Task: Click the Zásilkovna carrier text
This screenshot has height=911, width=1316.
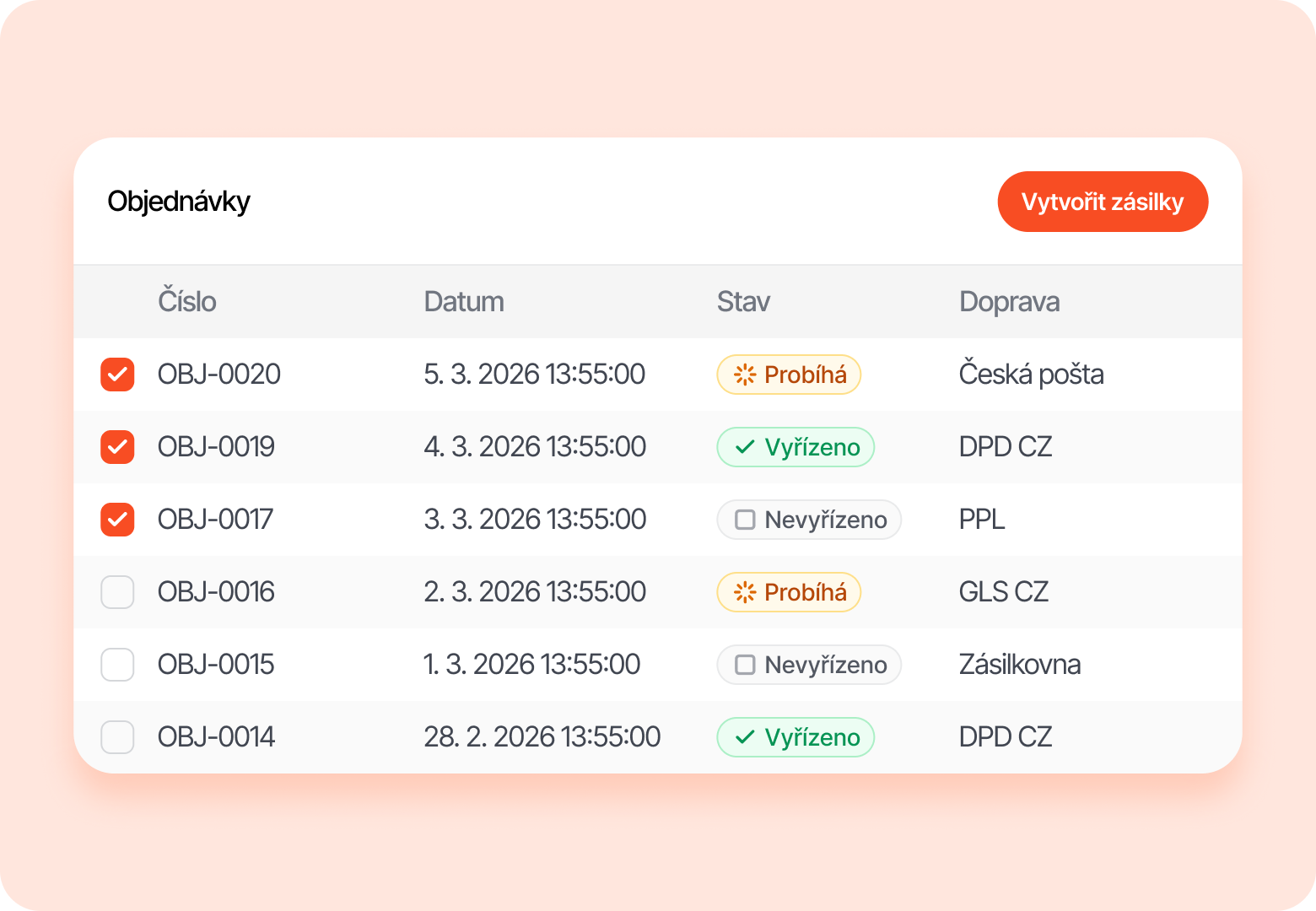Action: 1019,665
